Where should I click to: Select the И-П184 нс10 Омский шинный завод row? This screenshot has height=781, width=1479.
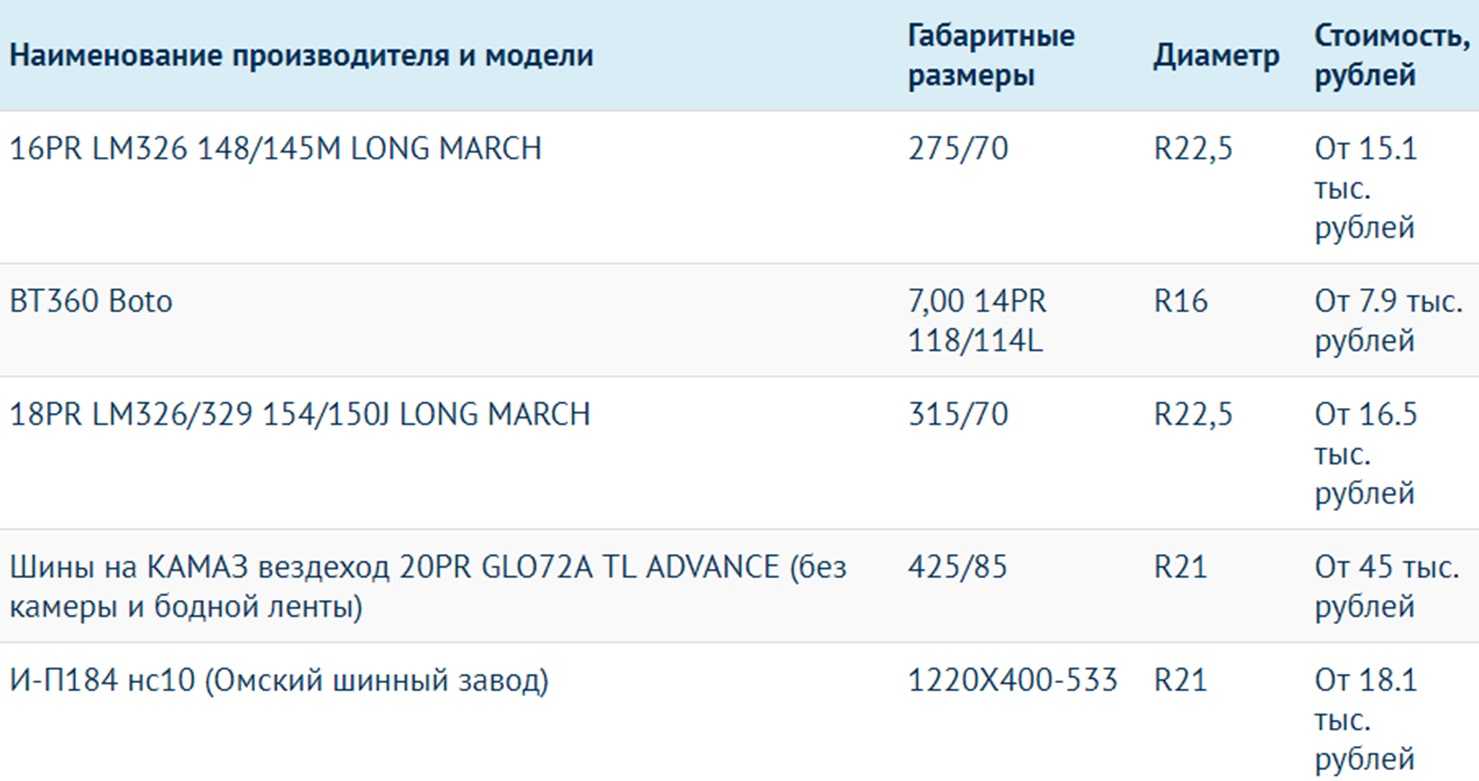(279, 682)
